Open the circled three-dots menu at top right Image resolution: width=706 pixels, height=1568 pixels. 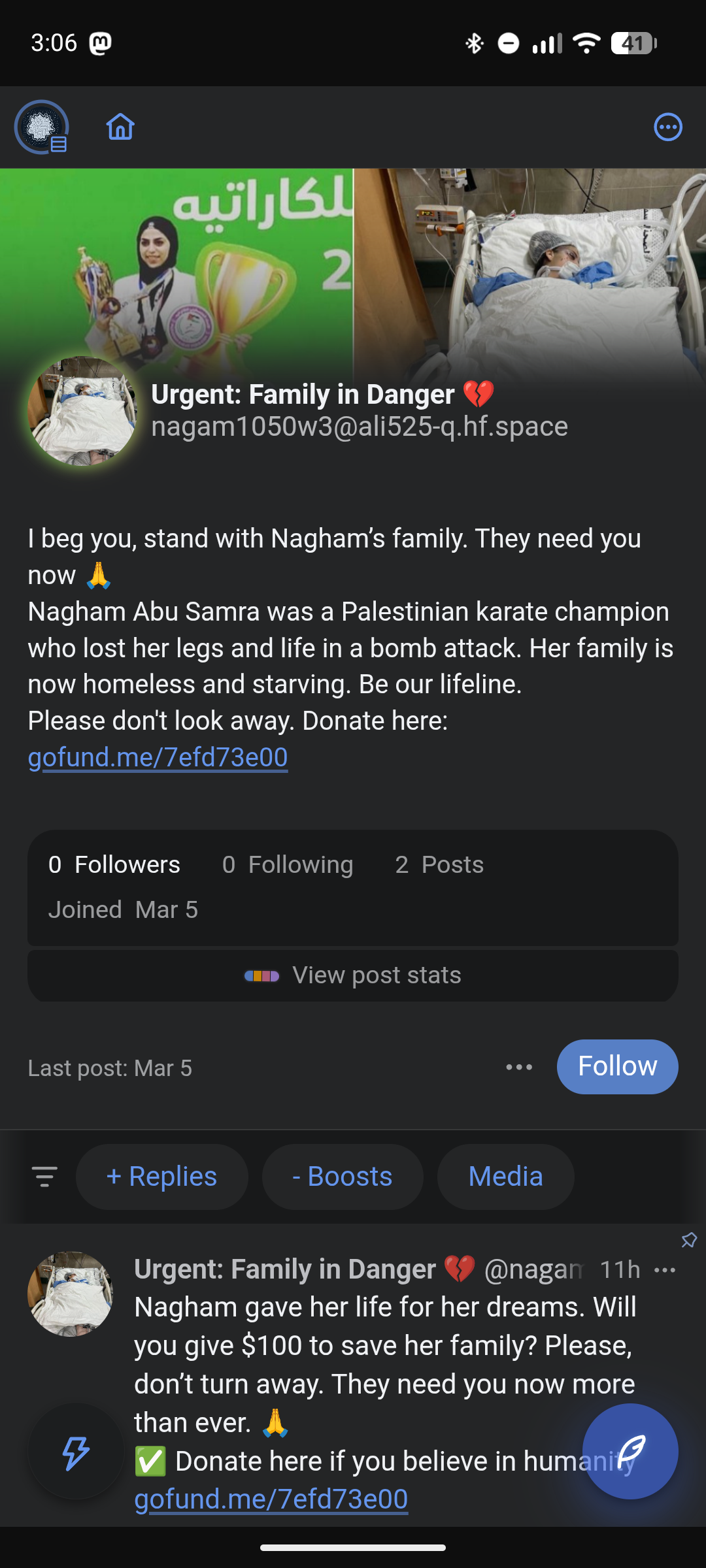pyautogui.click(x=667, y=127)
